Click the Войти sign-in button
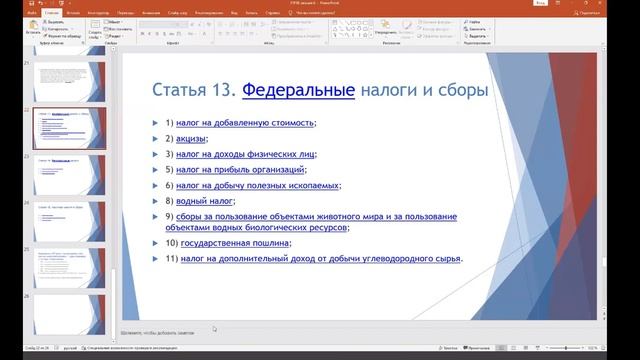The width and height of the screenshot is (640, 360). click(x=540, y=3)
